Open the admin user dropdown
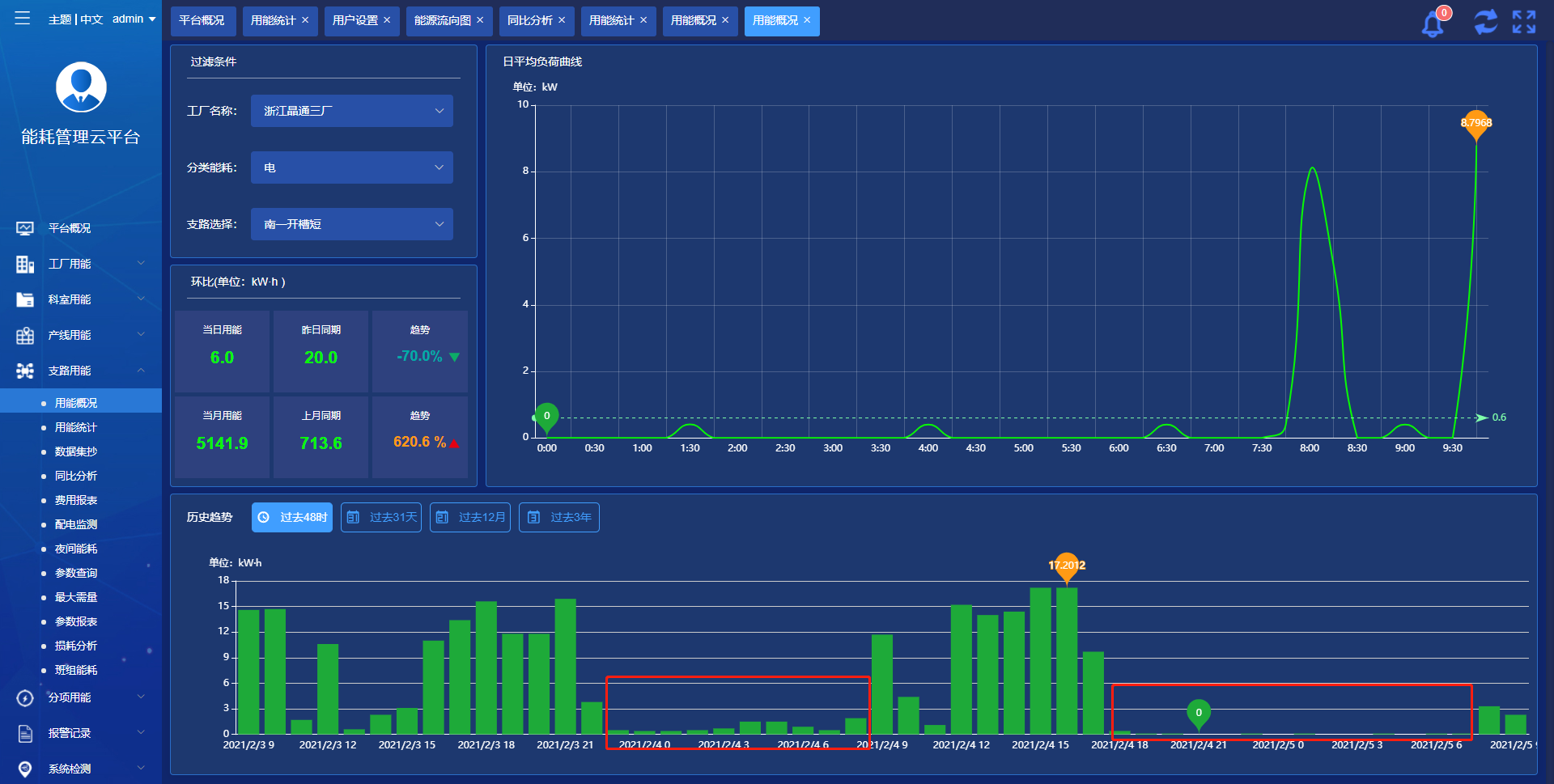Viewport: 1554px width, 784px height. 134,19
